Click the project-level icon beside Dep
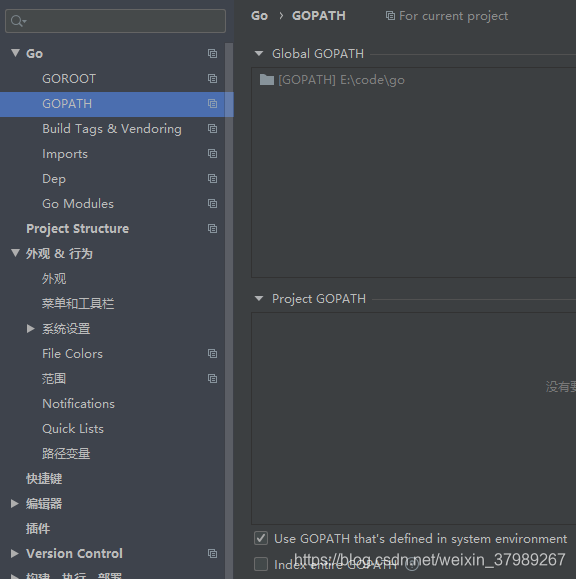The width and height of the screenshot is (576, 579). click(212, 179)
